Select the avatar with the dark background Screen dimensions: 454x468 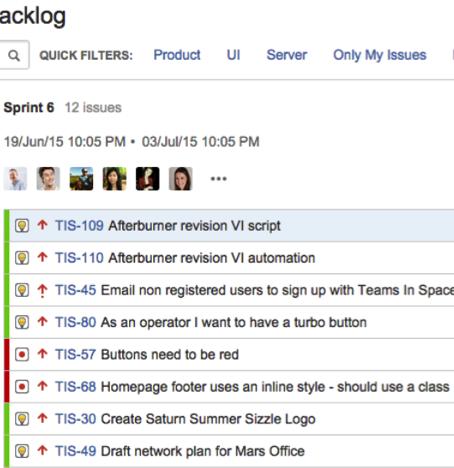click(x=148, y=179)
